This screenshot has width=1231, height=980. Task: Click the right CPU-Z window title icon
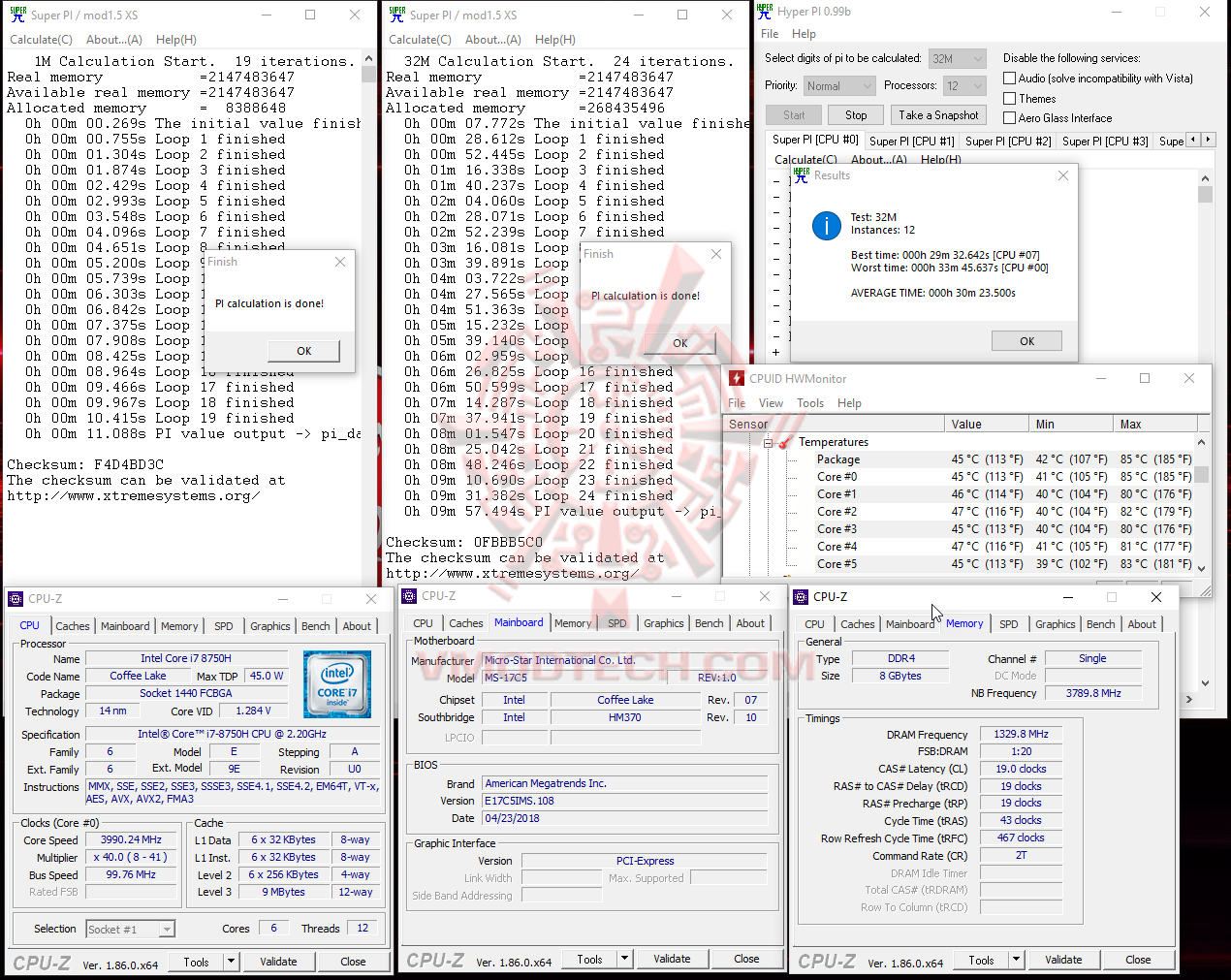coord(801,597)
